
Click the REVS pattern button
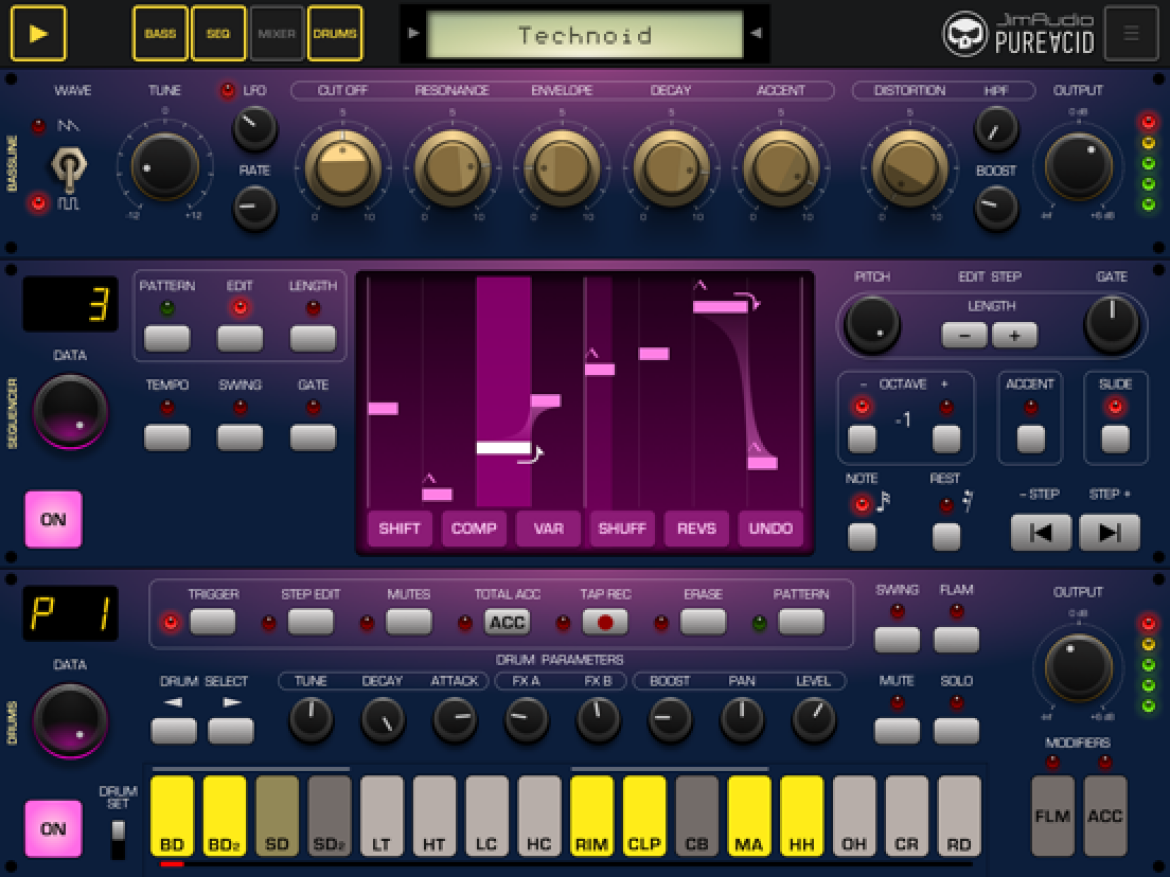coord(696,528)
